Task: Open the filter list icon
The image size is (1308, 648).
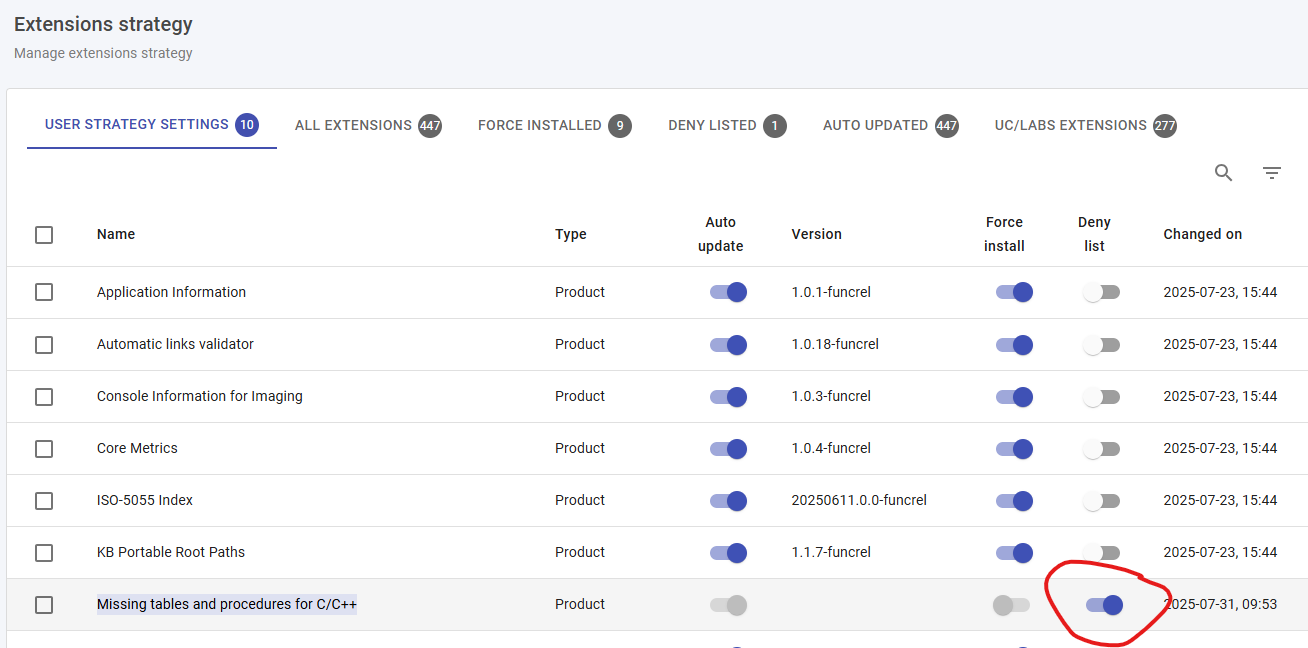Action: tap(1271, 173)
